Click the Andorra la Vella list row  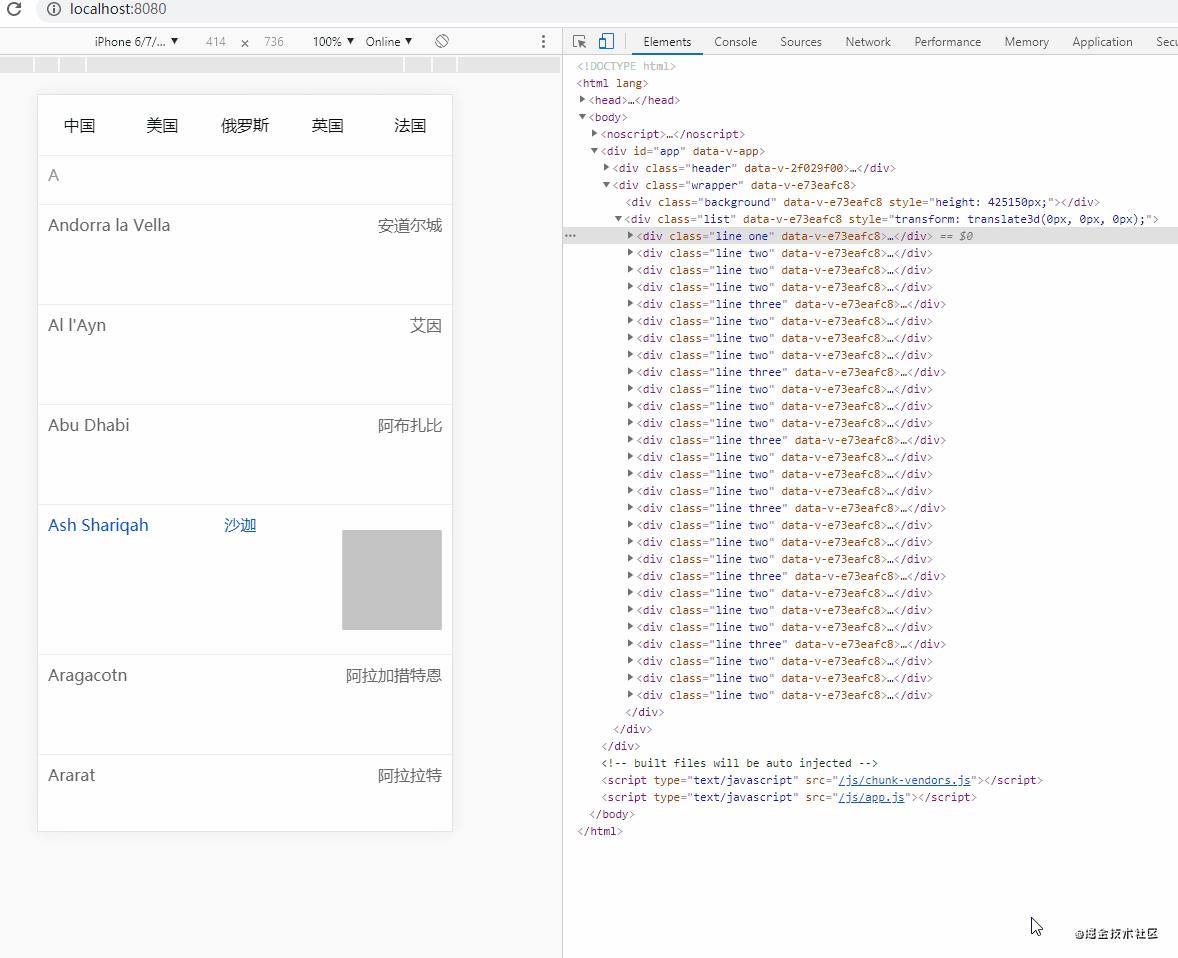pos(245,254)
